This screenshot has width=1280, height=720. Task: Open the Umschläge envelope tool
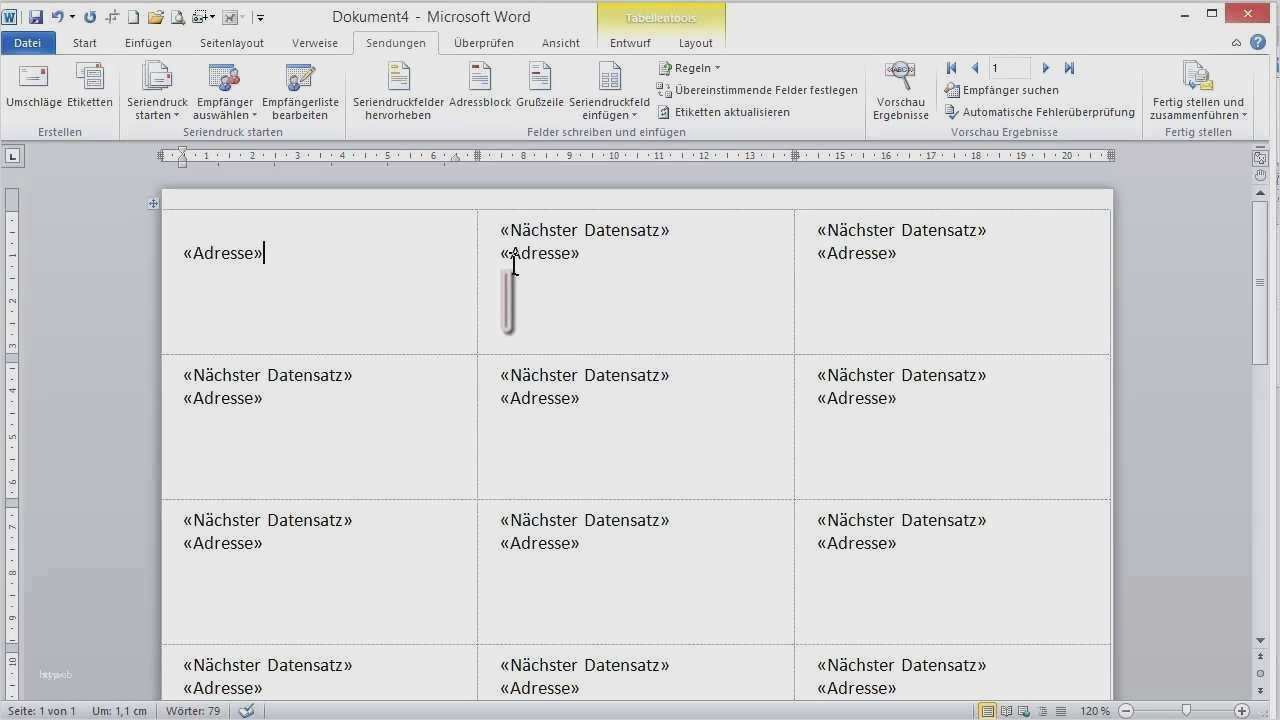click(x=34, y=86)
